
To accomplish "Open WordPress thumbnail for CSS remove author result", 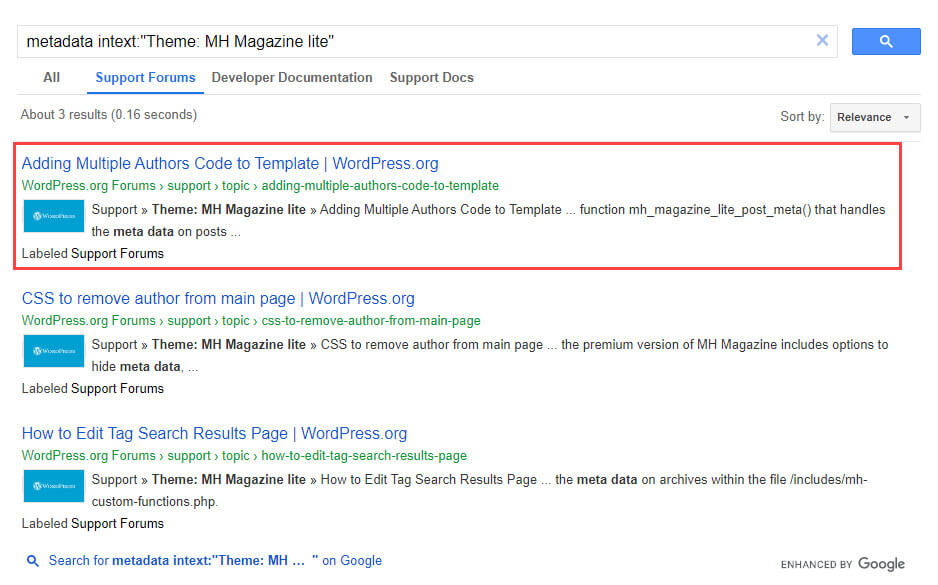I will (x=54, y=351).
